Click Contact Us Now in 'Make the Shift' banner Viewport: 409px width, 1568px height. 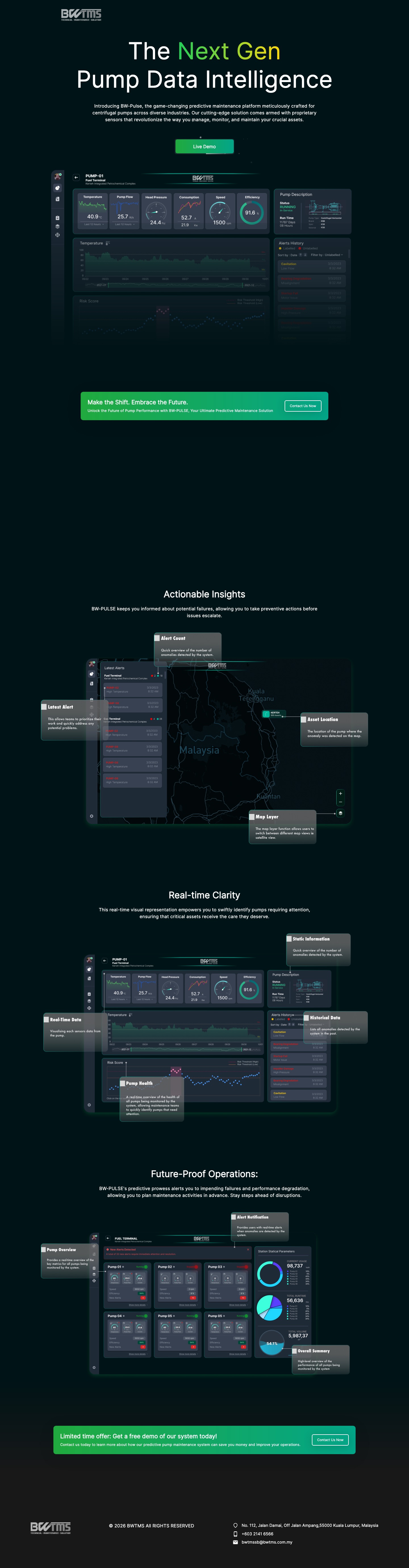pos(302,406)
